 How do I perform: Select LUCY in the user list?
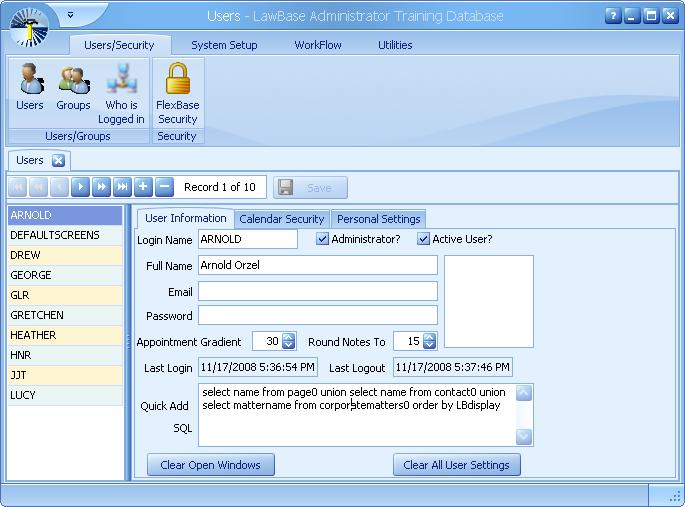point(65,395)
